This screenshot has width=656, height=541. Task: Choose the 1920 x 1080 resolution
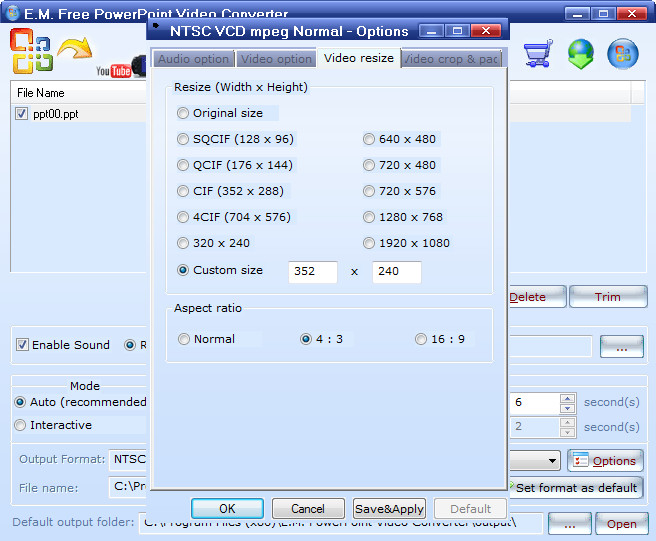(369, 243)
